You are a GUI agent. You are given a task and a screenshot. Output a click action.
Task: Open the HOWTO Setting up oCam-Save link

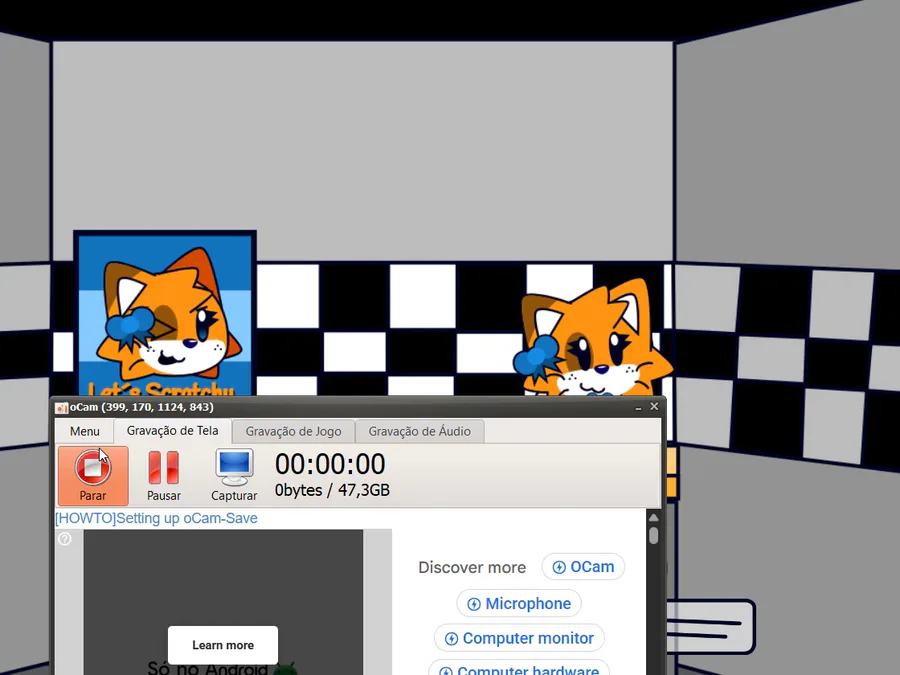click(x=156, y=518)
